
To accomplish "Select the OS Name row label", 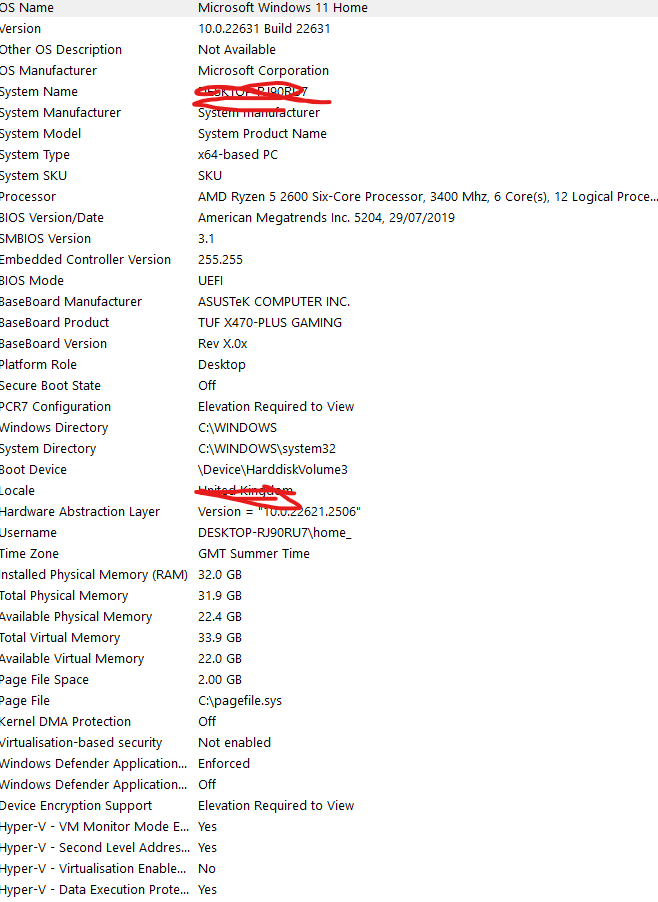I will [26, 8].
